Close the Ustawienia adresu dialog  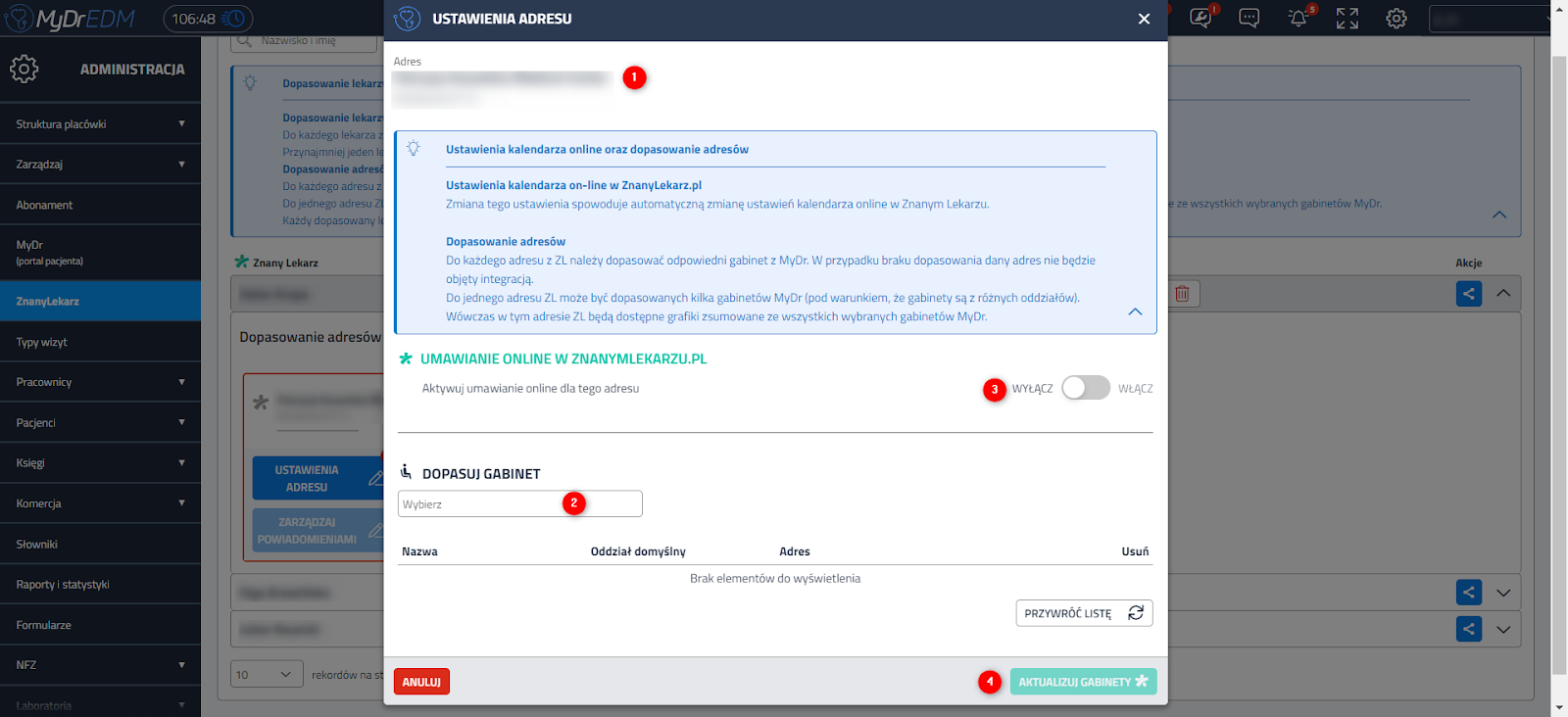pyautogui.click(x=1144, y=19)
